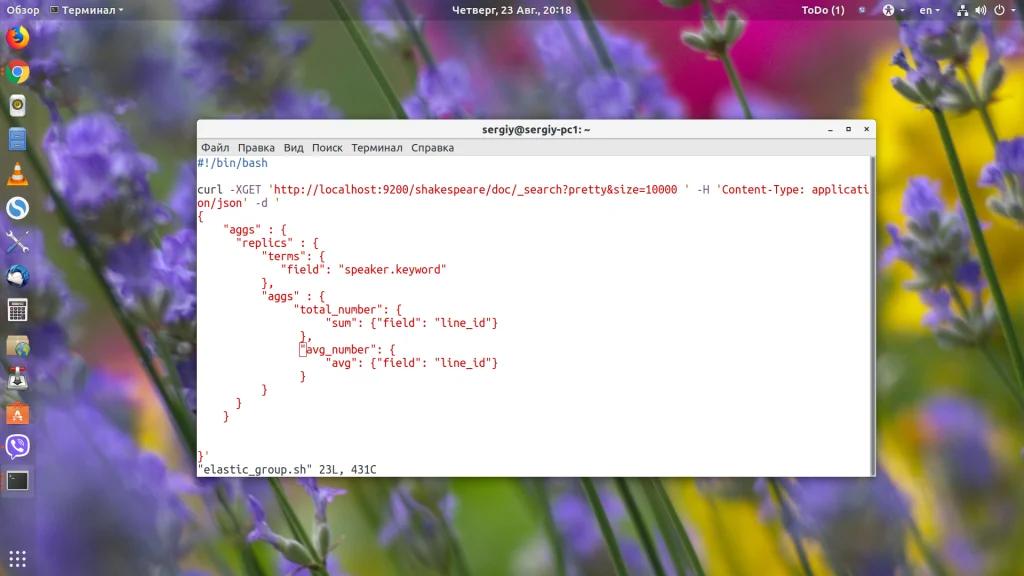Open Ubuntu Software orange bag icon
The width and height of the screenshot is (1024, 576).
(18, 413)
